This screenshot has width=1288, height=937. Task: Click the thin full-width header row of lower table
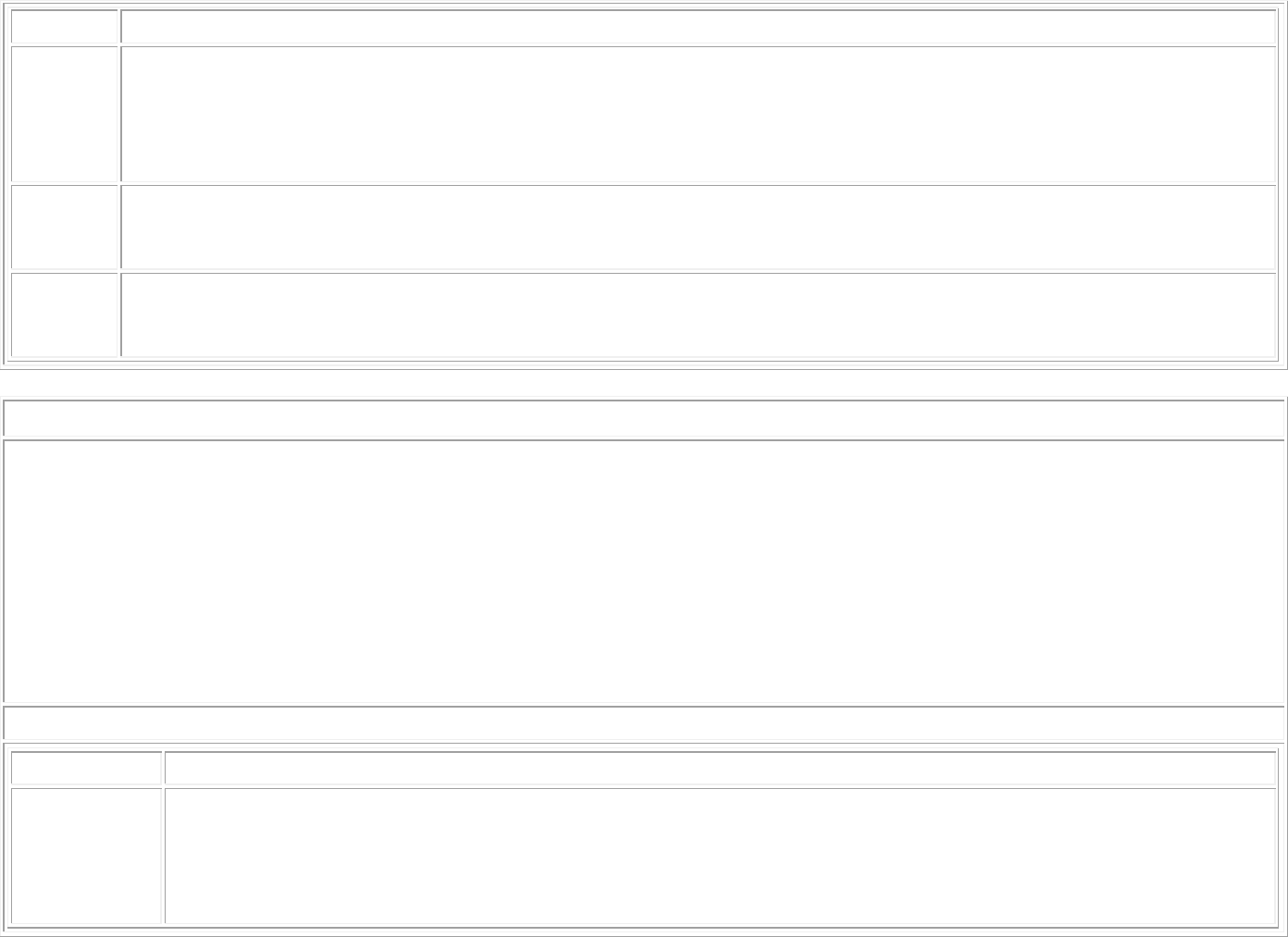(644, 418)
